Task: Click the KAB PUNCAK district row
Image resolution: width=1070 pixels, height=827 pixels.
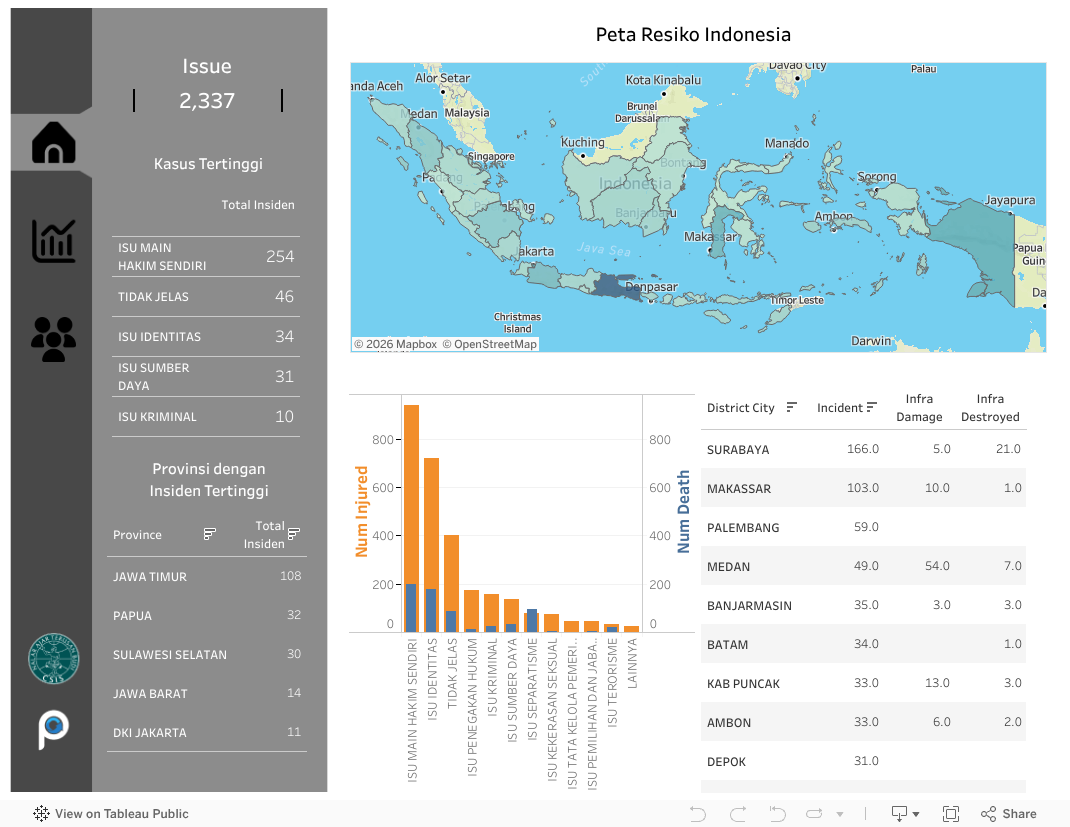Action: (x=863, y=683)
